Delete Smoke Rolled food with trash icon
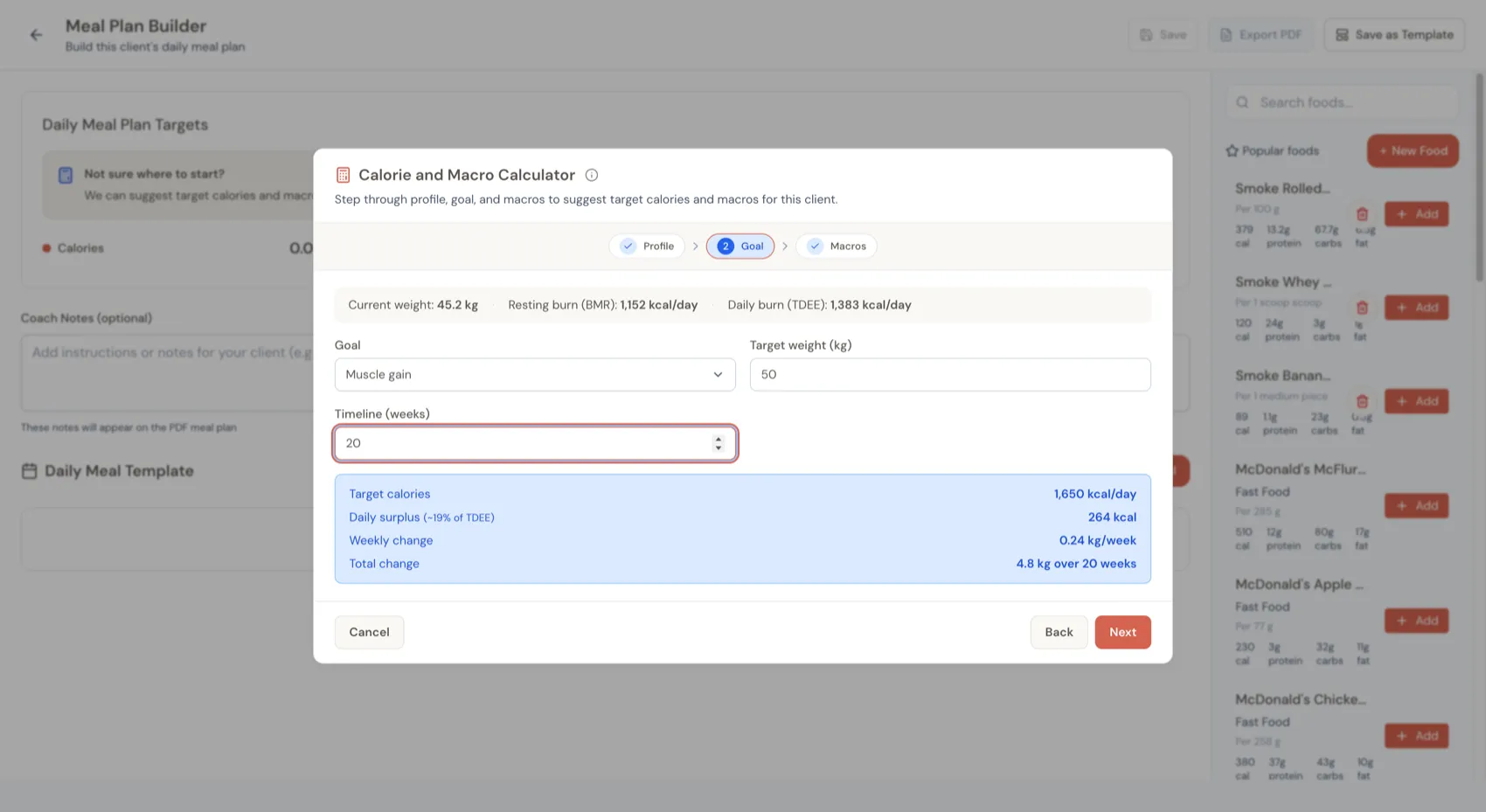 1362,214
